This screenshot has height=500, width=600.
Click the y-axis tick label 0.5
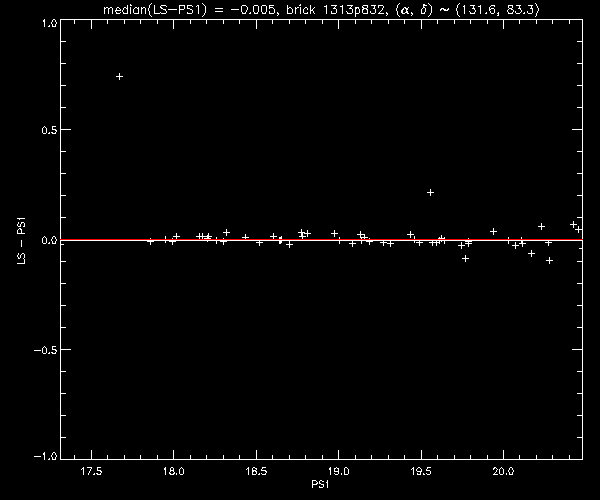coord(49,130)
